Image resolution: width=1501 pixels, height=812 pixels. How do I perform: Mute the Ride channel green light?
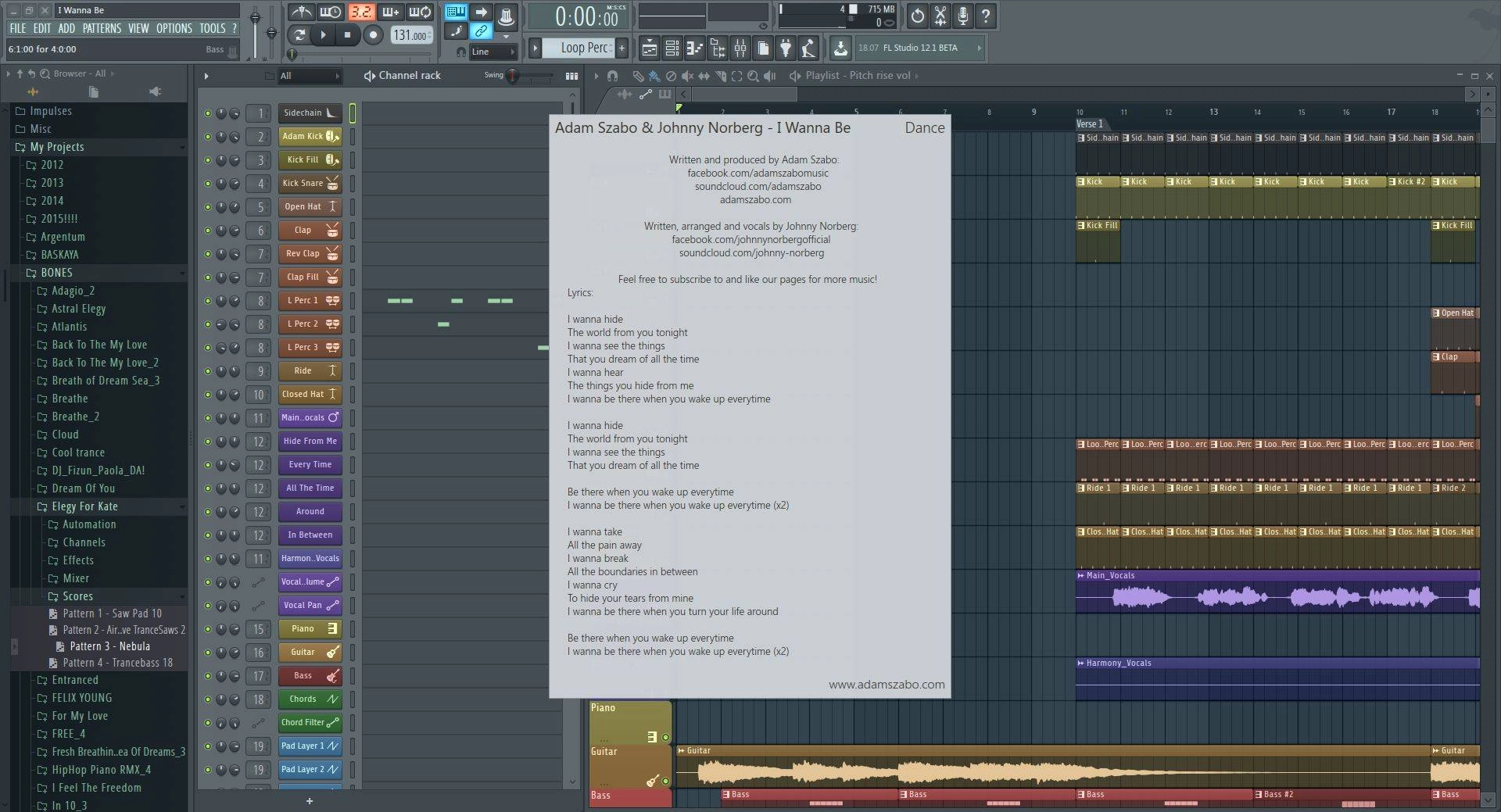coord(207,371)
